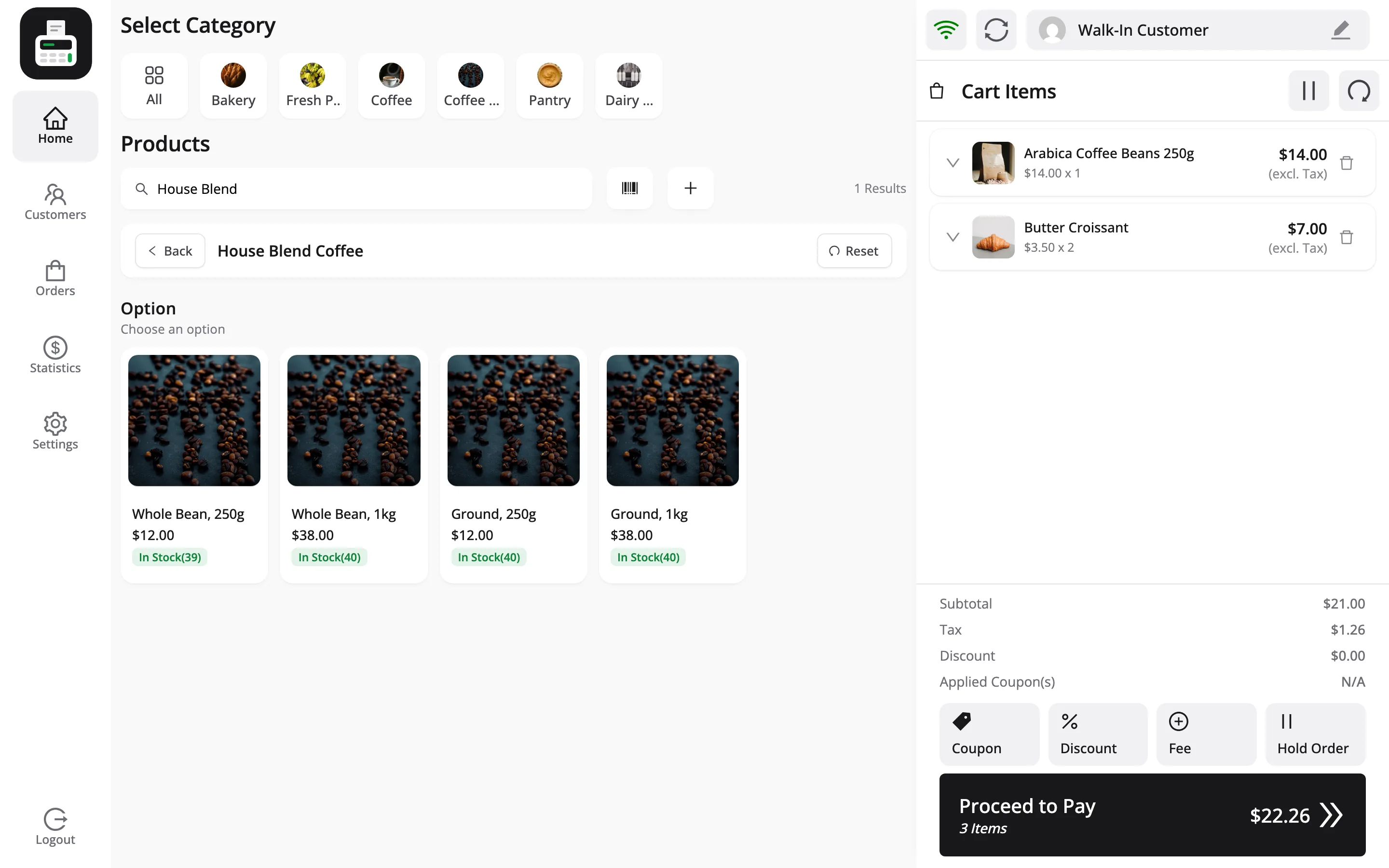The image size is (1389, 868).
Task: Expand the Arabica Coffee Beans 250g row
Action: click(x=953, y=163)
